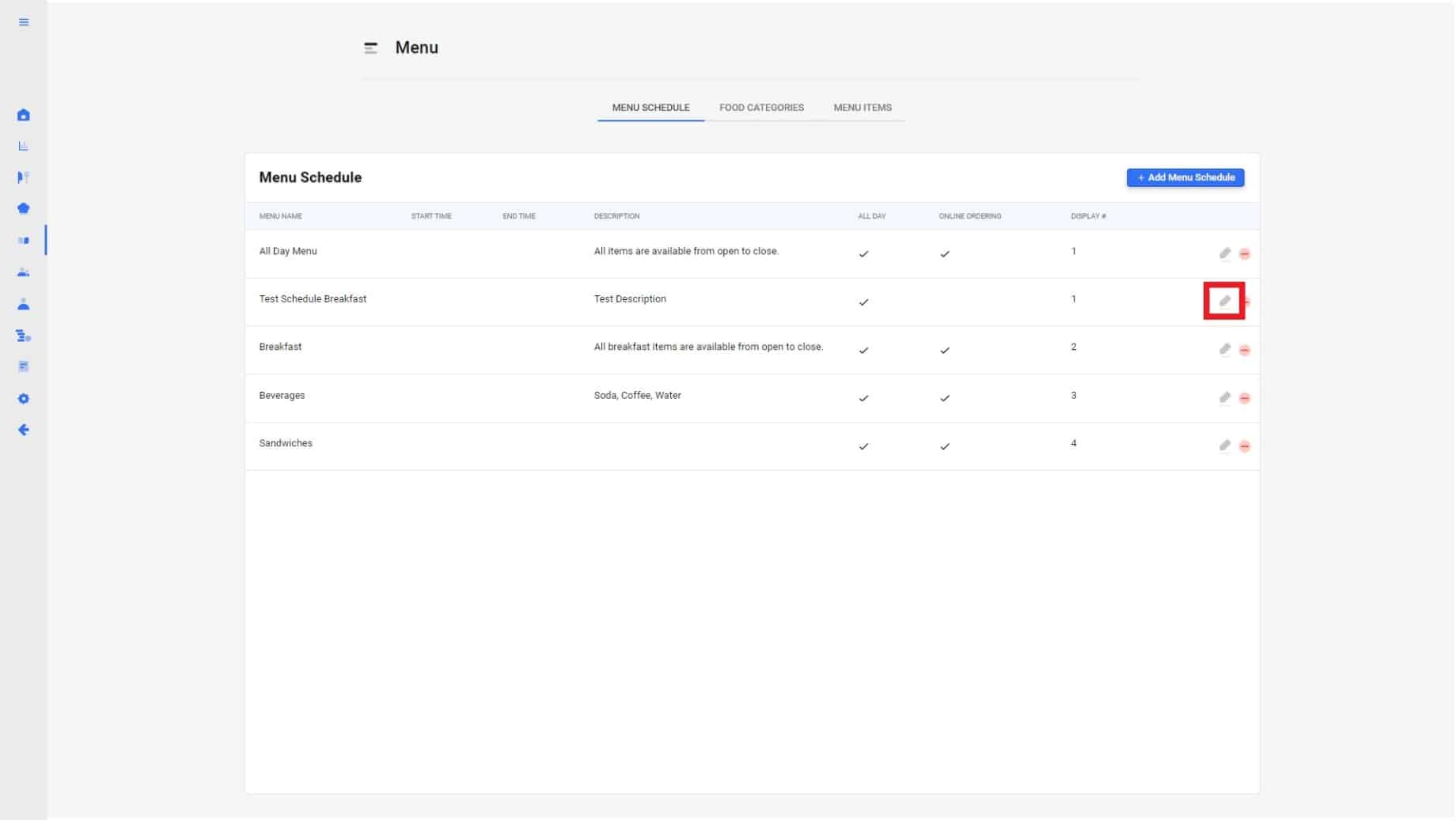Viewport: 1456px width, 820px height.
Task: Click the All Day checkmark for Test Schedule Breakfast
Action: 864,302
